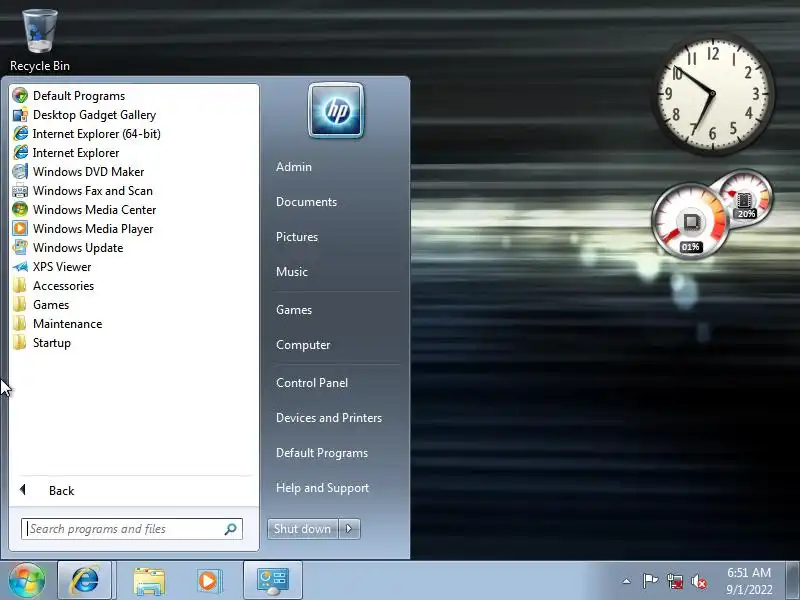This screenshot has height=600, width=800.
Task: Click the analog clock gadget
Action: pyautogui.click(x=713, y=94)
